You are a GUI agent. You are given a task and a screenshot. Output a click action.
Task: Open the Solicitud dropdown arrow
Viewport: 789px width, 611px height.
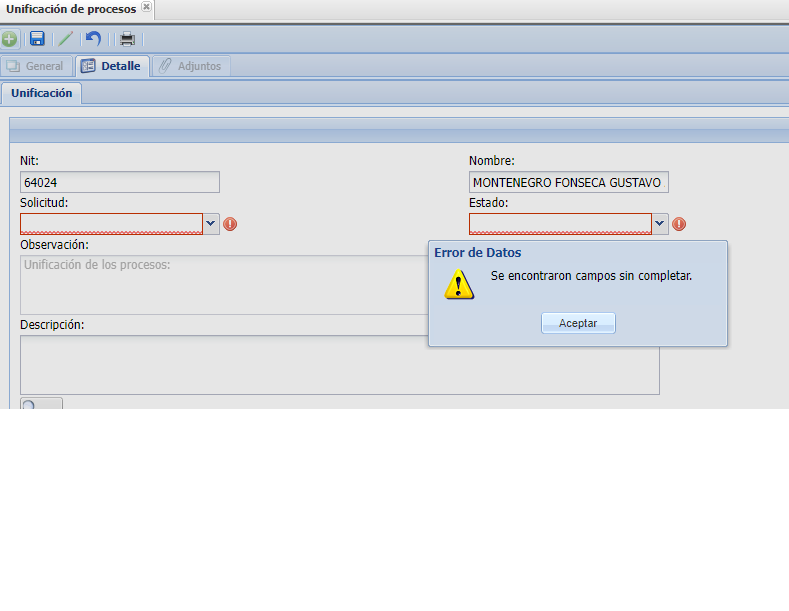(211, 224)
